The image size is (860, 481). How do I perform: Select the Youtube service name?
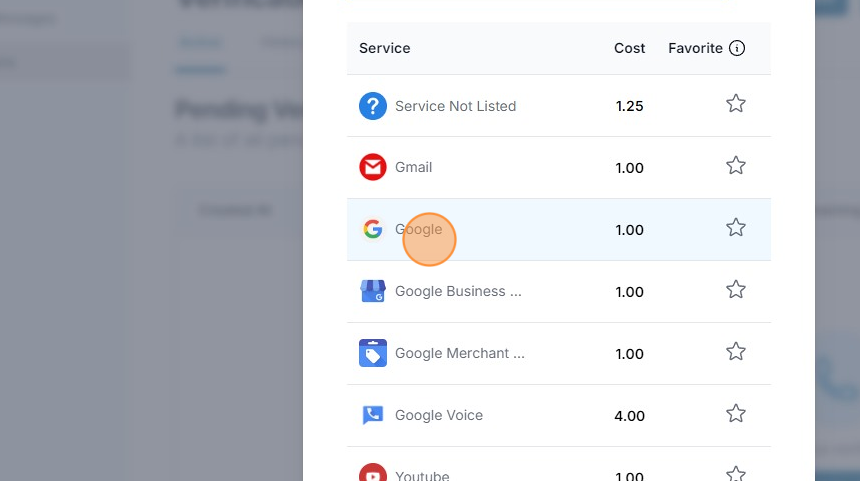click(x=422, y=475)
